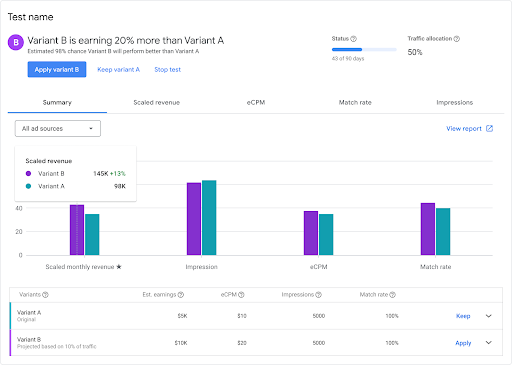Click the '$20' eCPM cell
This screenshot has height=365, width=512.
click(242, 343)
